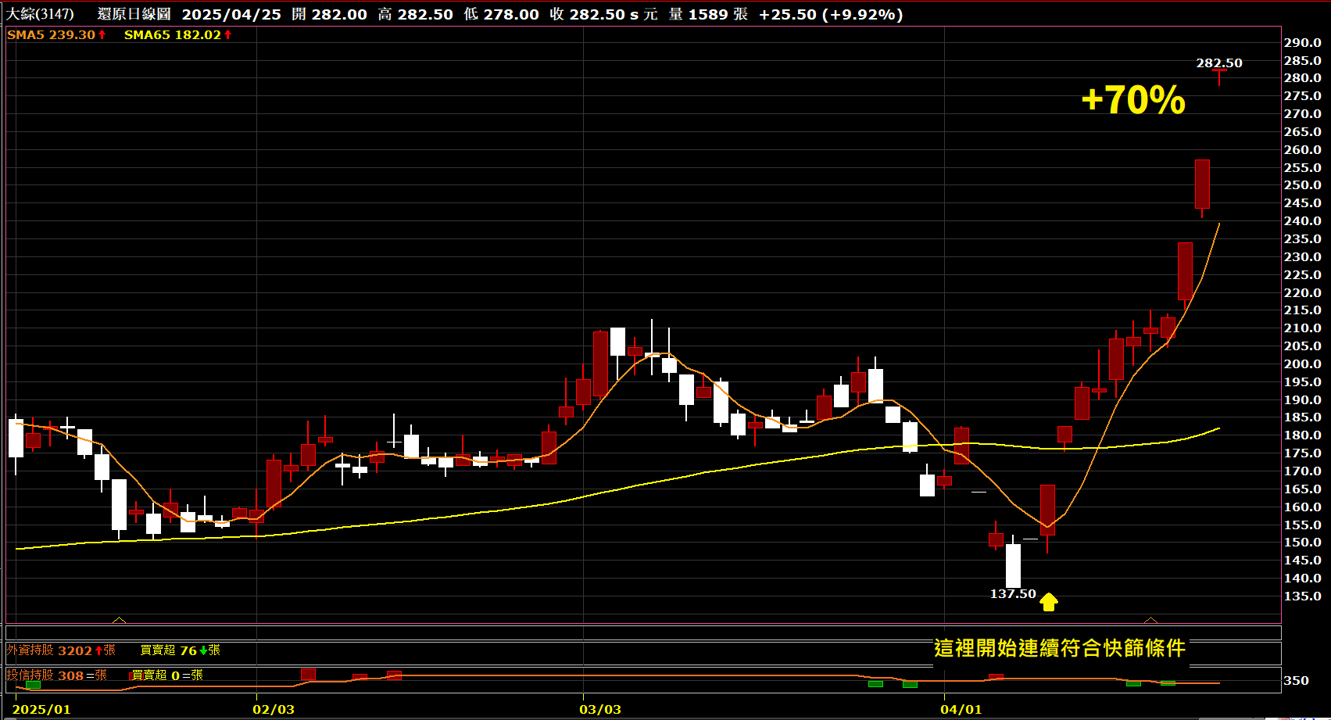Viewport: 1331px width, 720px height.
Task: Click the 外資持股 3202 張 label
Action: pos(62,650)
